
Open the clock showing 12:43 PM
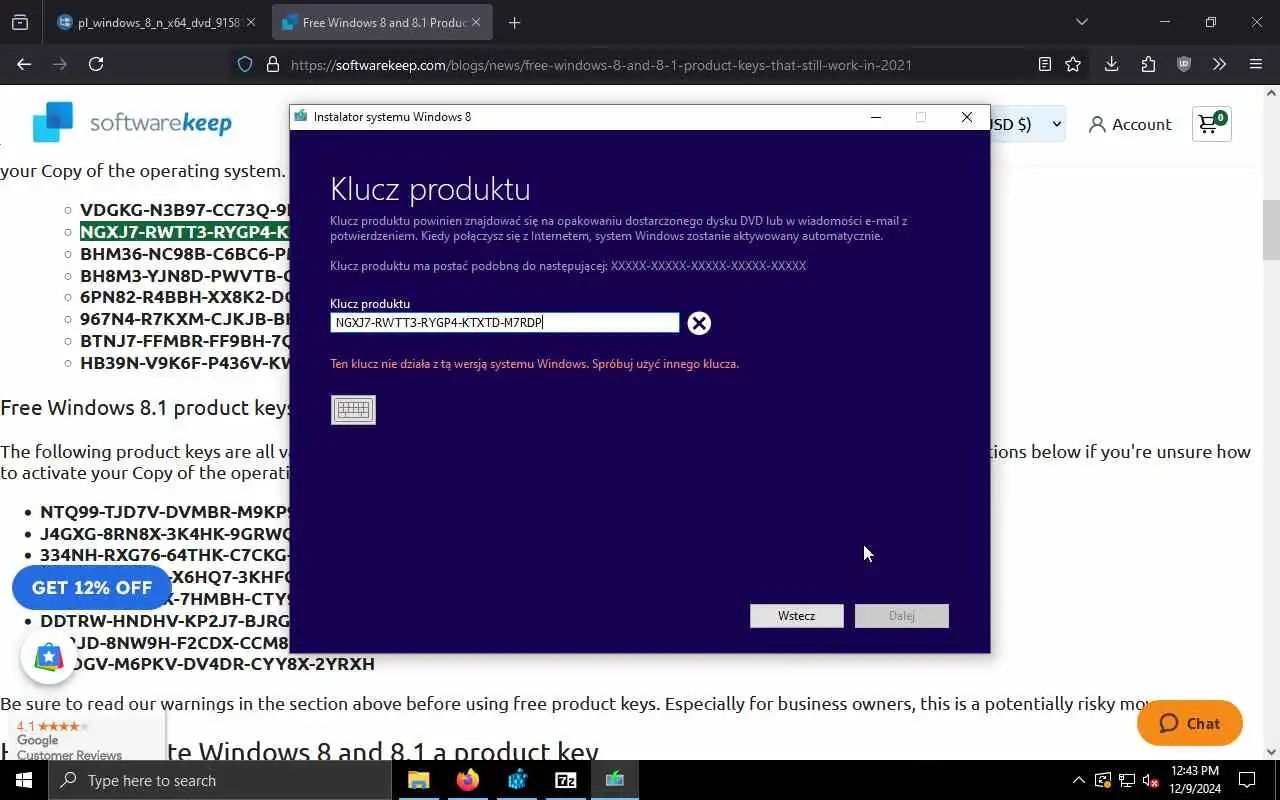point(1194,780)
